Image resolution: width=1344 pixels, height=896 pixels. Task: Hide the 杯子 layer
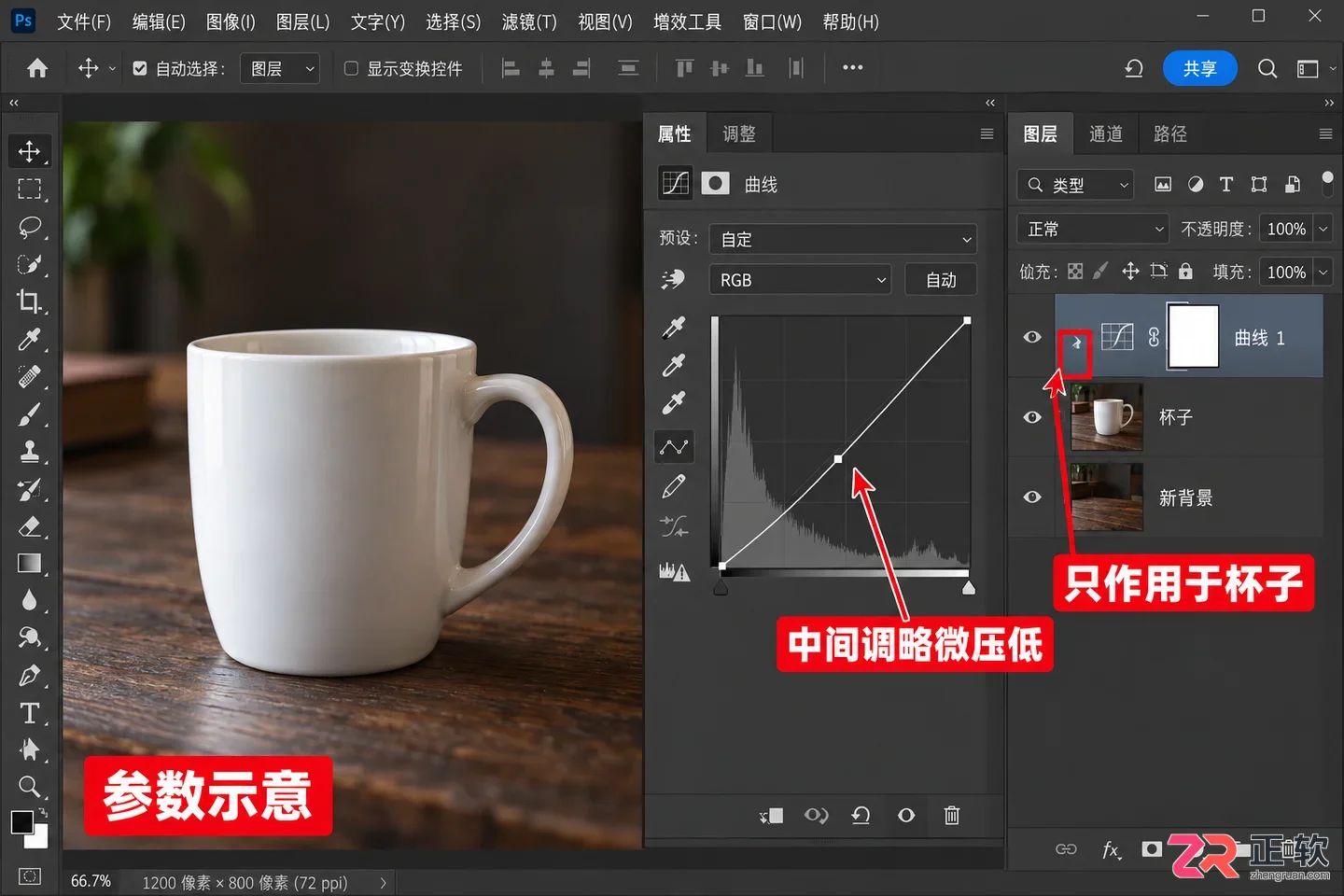[x=1032, y=417]
